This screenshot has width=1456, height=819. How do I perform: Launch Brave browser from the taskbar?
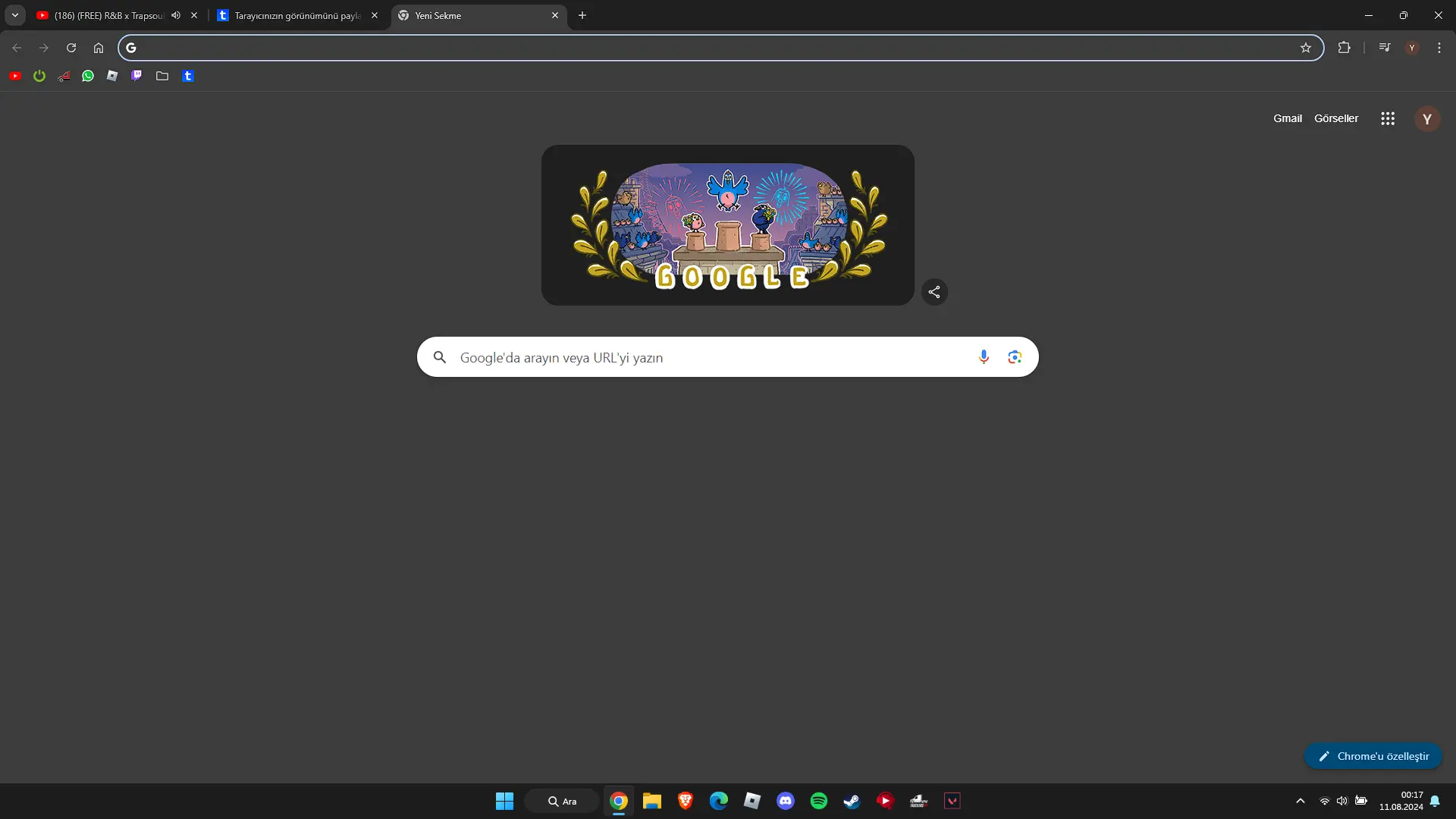[686, 801]
